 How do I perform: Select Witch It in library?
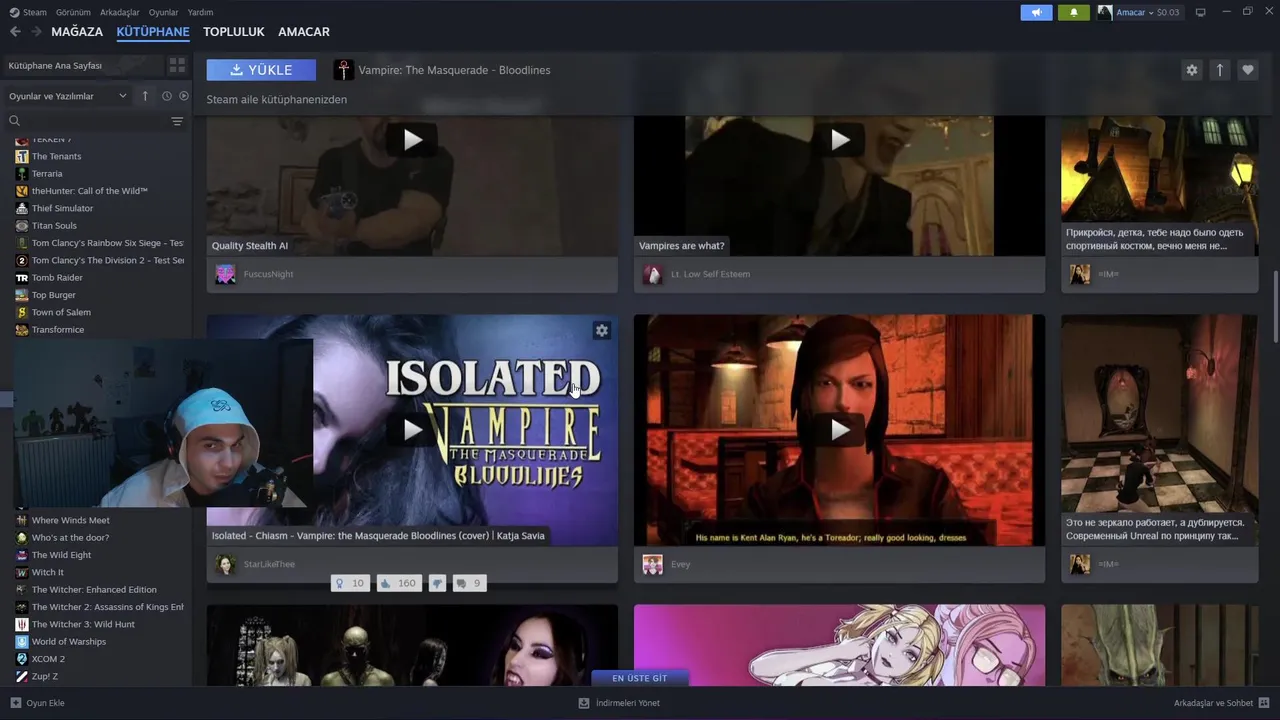(47, 572)
